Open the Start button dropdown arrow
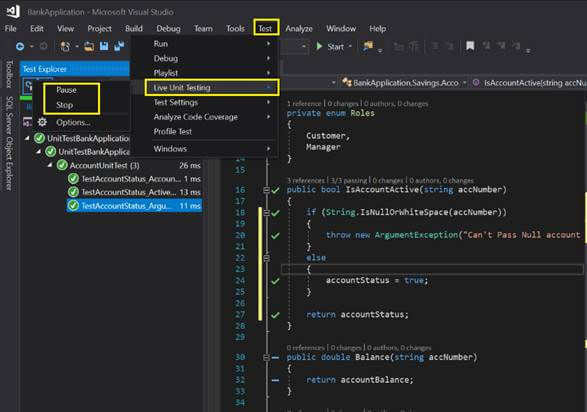This screenshot has height=412, width=587. pos(350,46)
